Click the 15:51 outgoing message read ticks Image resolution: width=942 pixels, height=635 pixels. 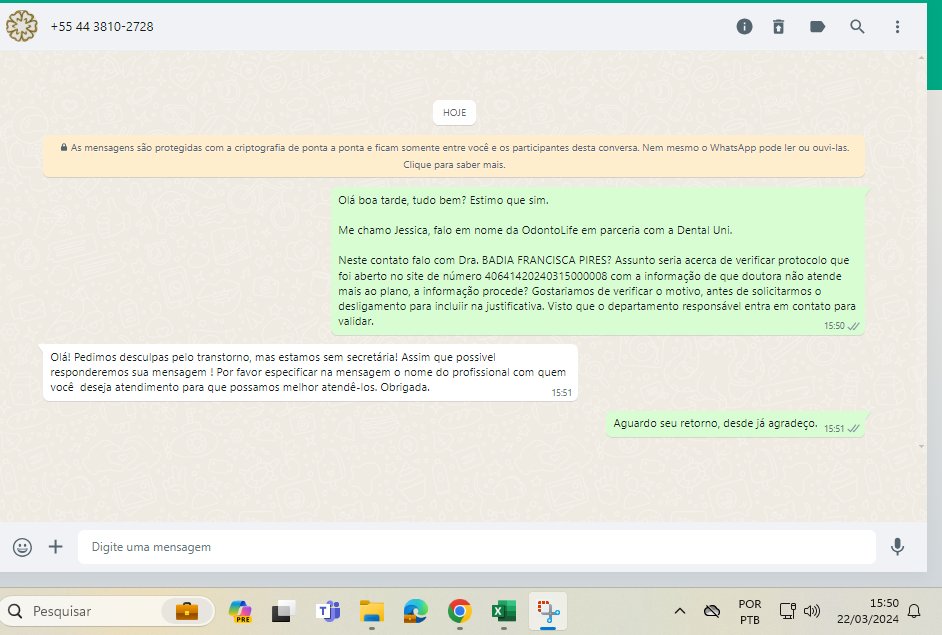pyautogui.click(x=854, y=428)
